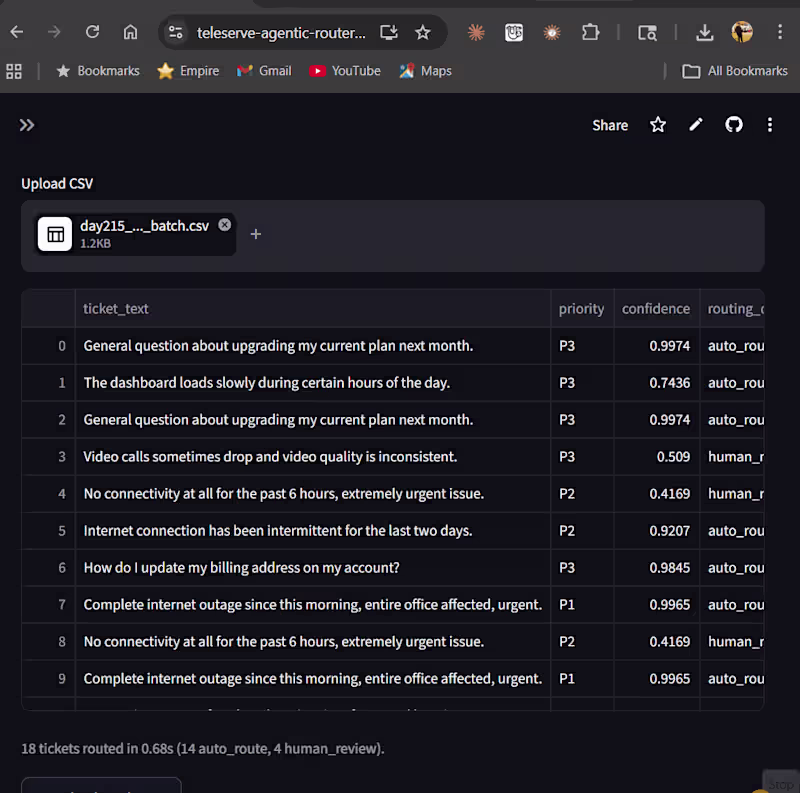The width and height of the screenshot is (800, 793).
Task: Open the Bookmarks bookmark
Action: 98,71
